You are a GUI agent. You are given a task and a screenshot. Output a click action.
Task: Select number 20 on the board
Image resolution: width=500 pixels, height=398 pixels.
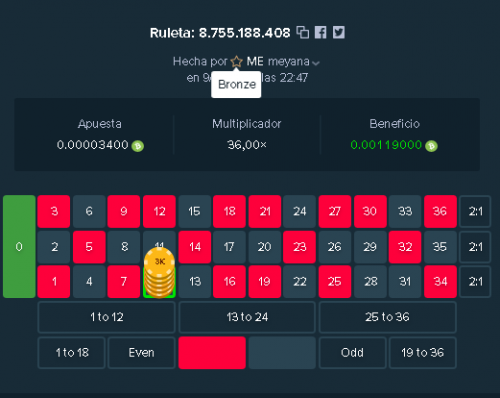[x=265, y=247]
